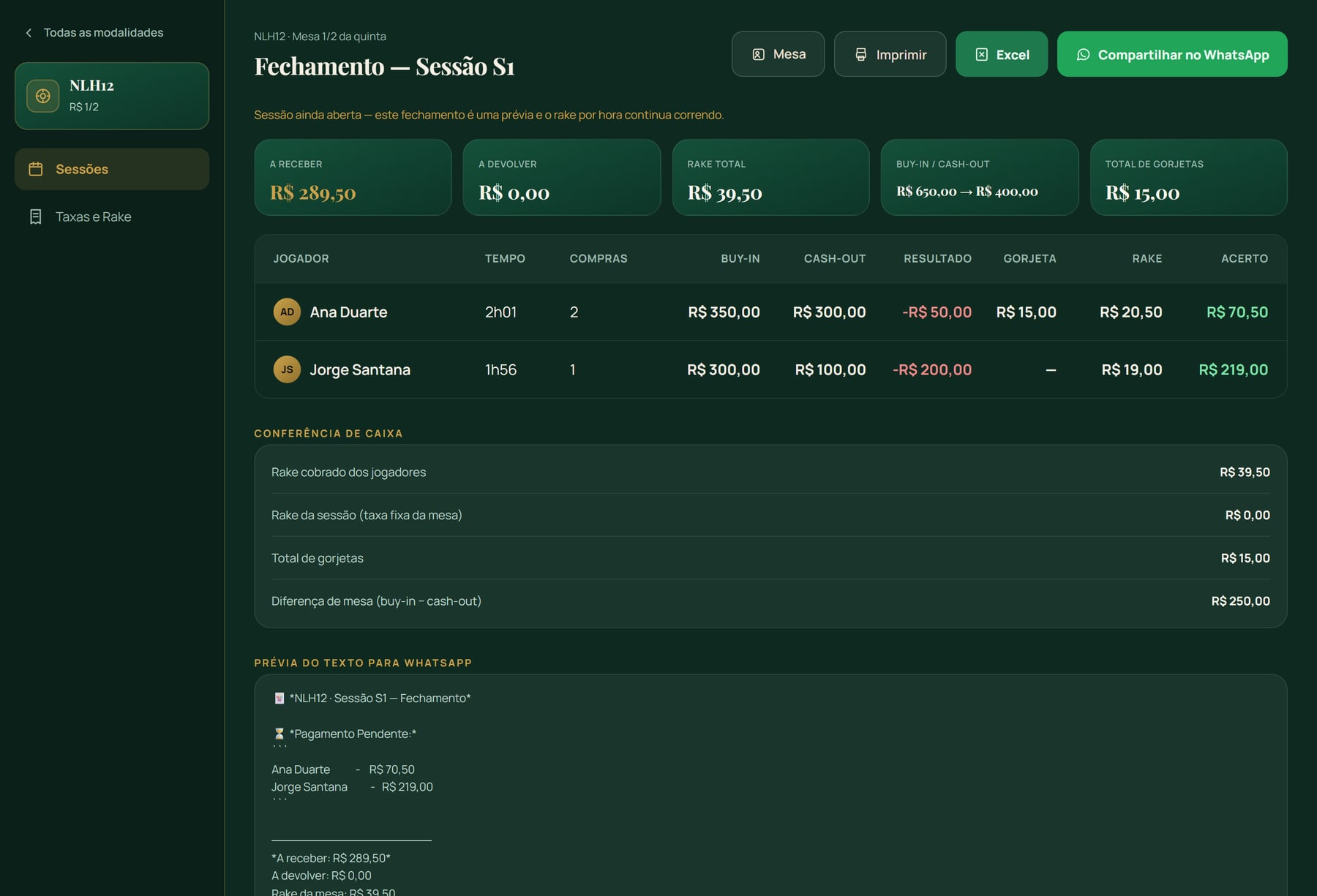Click Ana Duarte's acerto R$ 70,50

click(x=1237, y=312)
